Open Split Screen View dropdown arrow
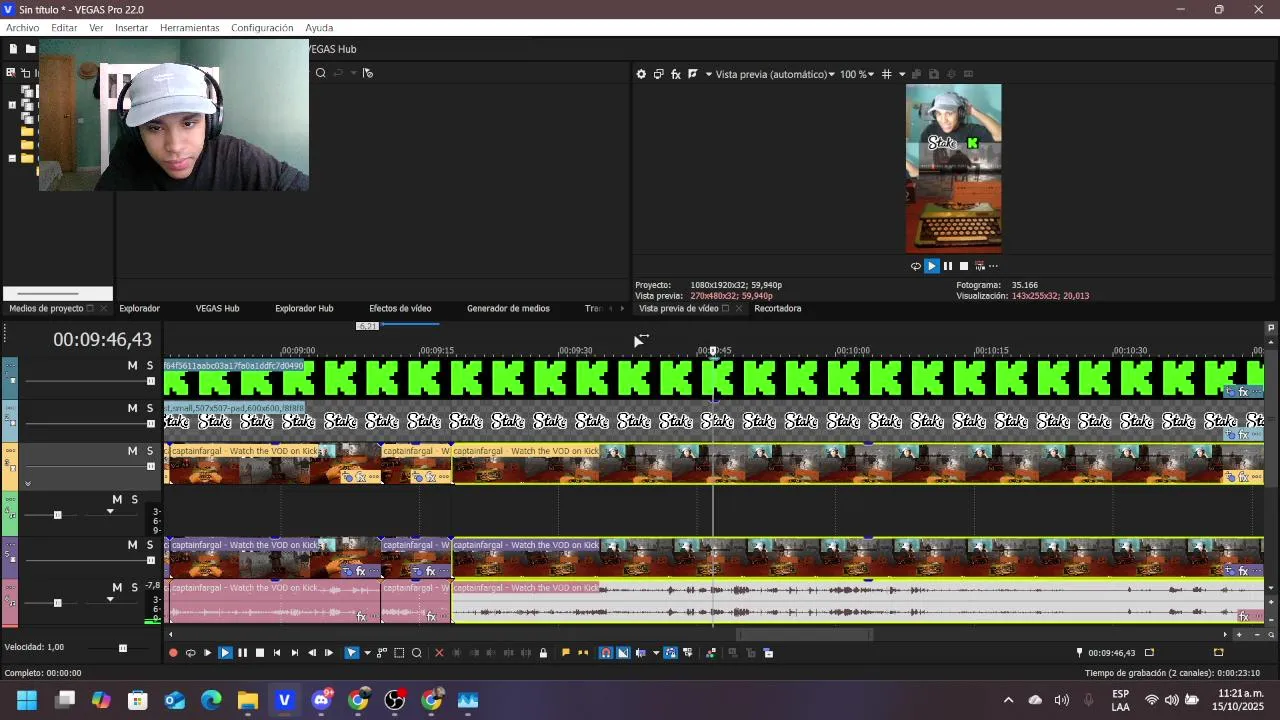This screenshot has width=1280, height=720. coord(709,74)
